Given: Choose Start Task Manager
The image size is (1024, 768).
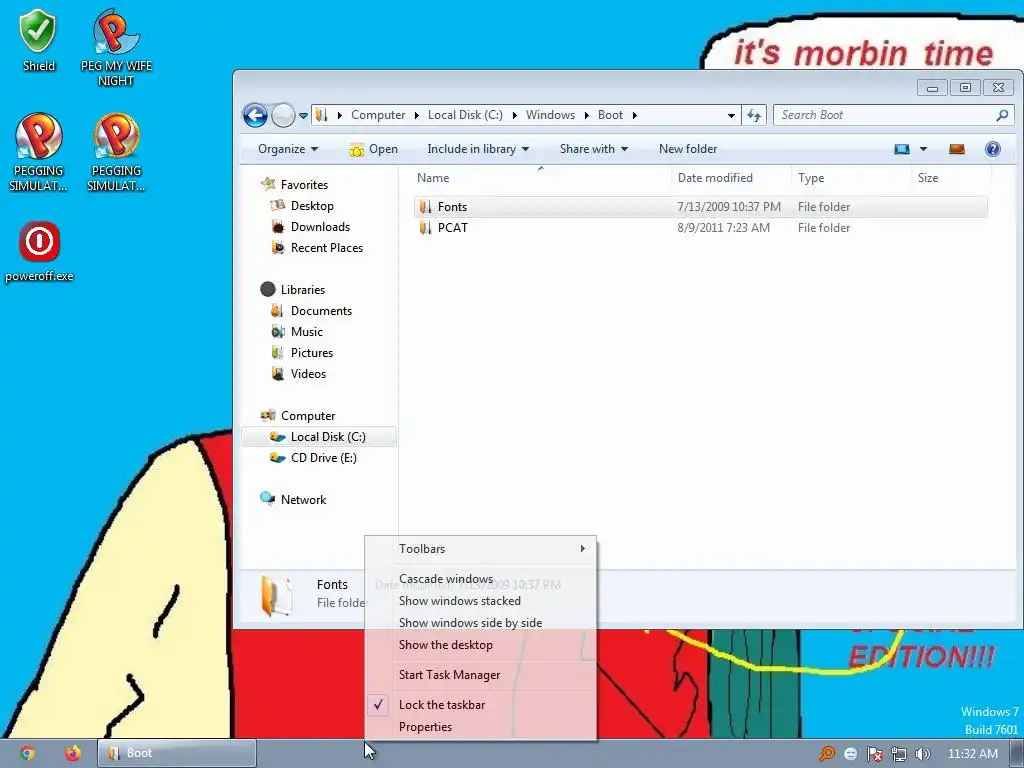Looking at the screenshot, I should tap(481, 675).
